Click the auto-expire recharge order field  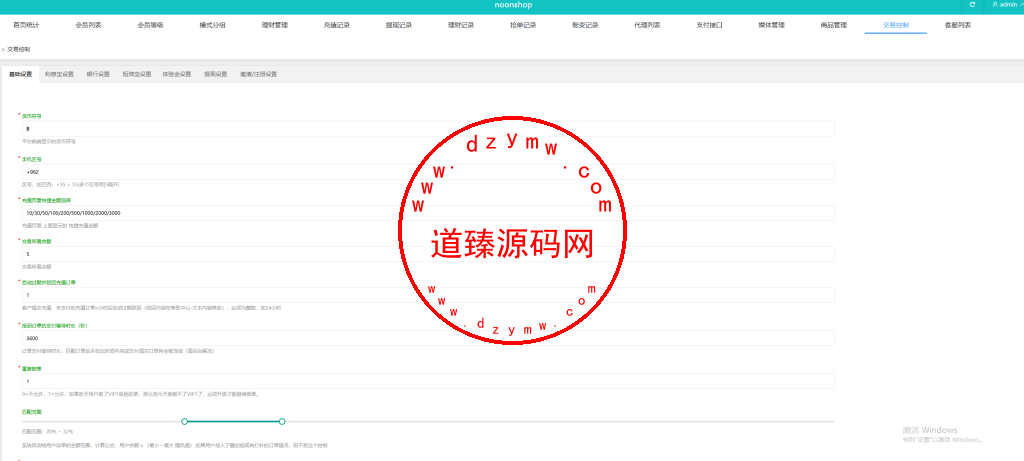[428, 295]
